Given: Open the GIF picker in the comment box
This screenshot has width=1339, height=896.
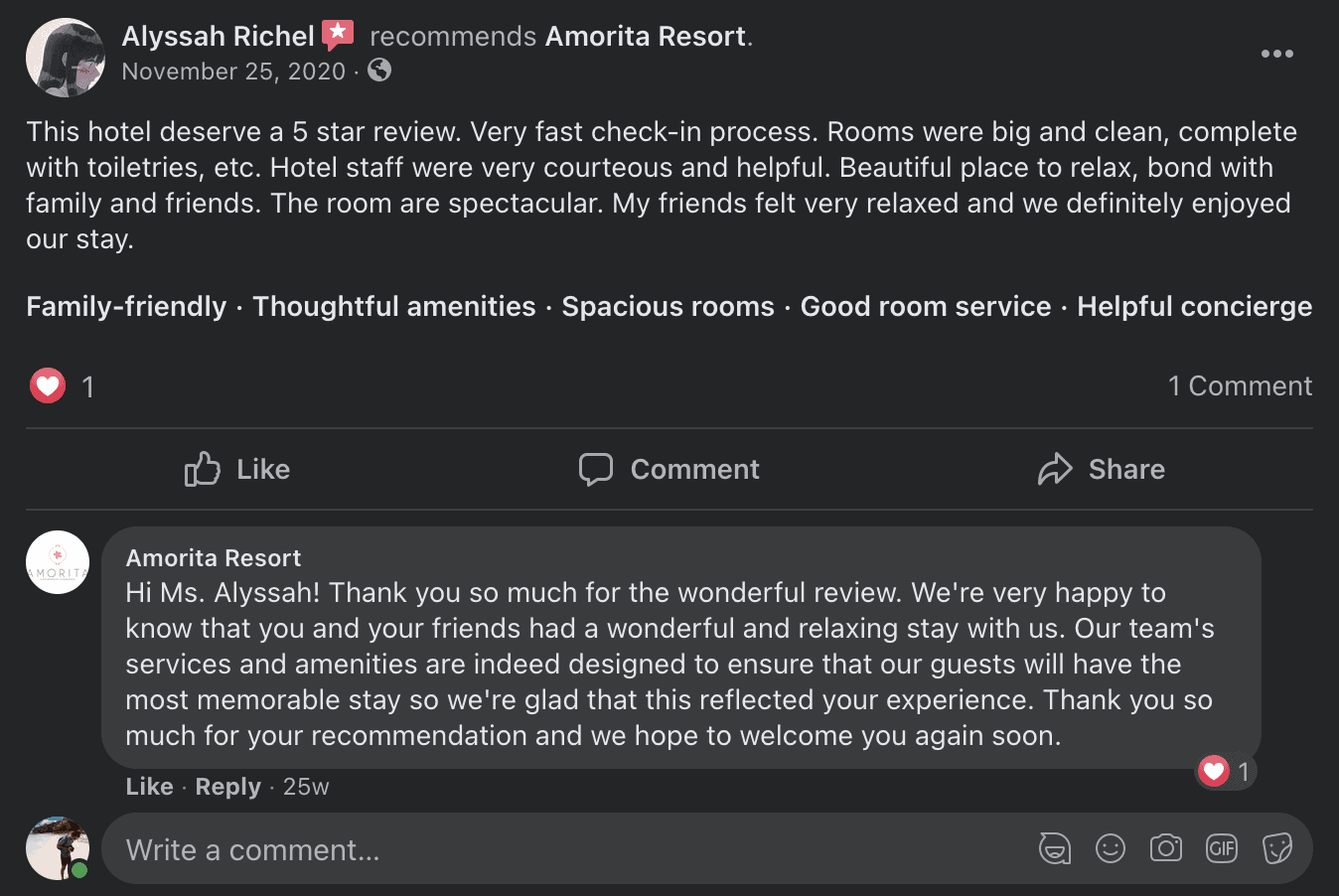Looking at the screenshot, I should 1221,848.
